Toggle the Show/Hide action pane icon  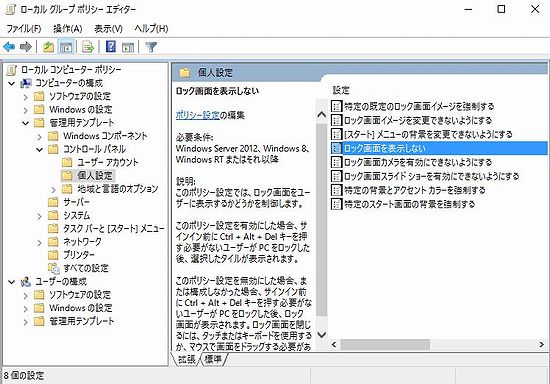pos(128,47)
